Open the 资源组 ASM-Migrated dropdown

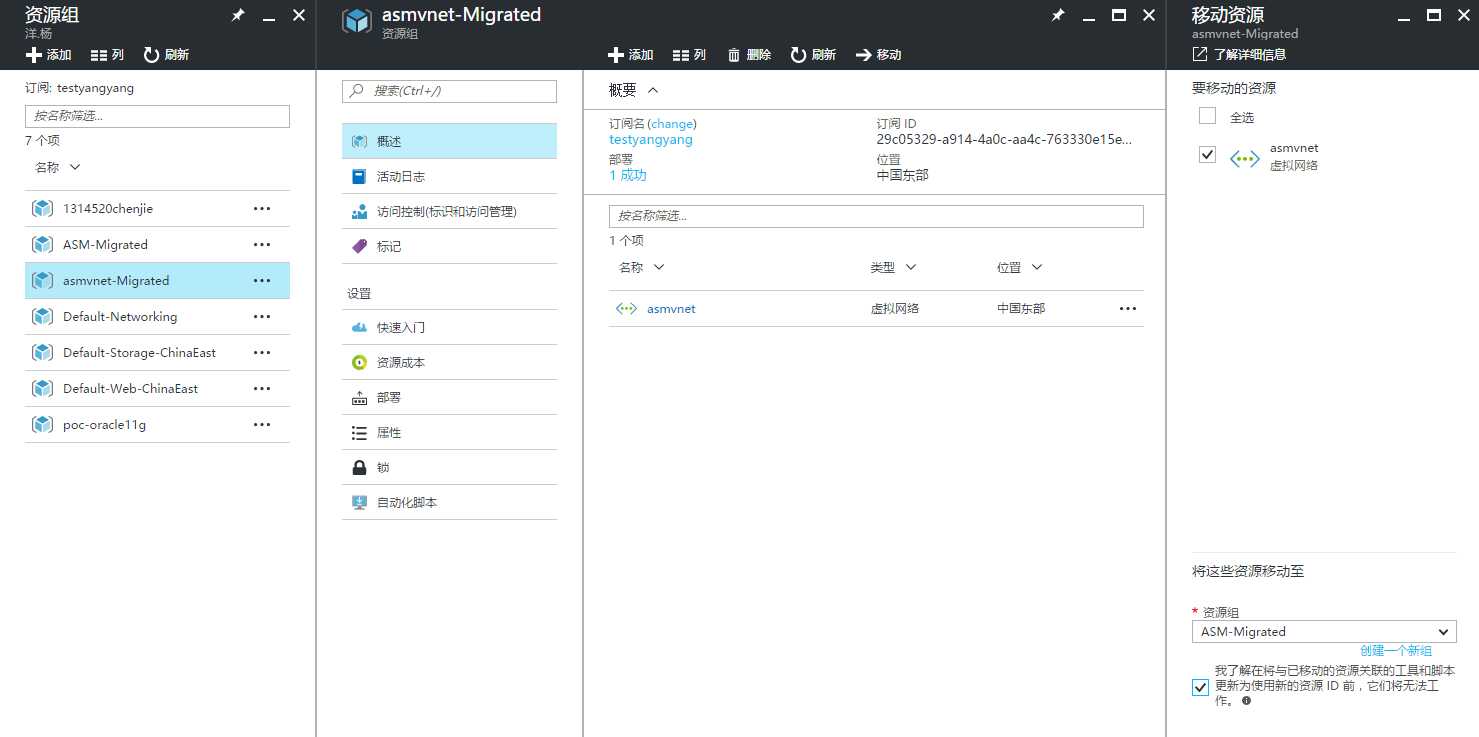pyautogui.click(x=1324, y=632)
